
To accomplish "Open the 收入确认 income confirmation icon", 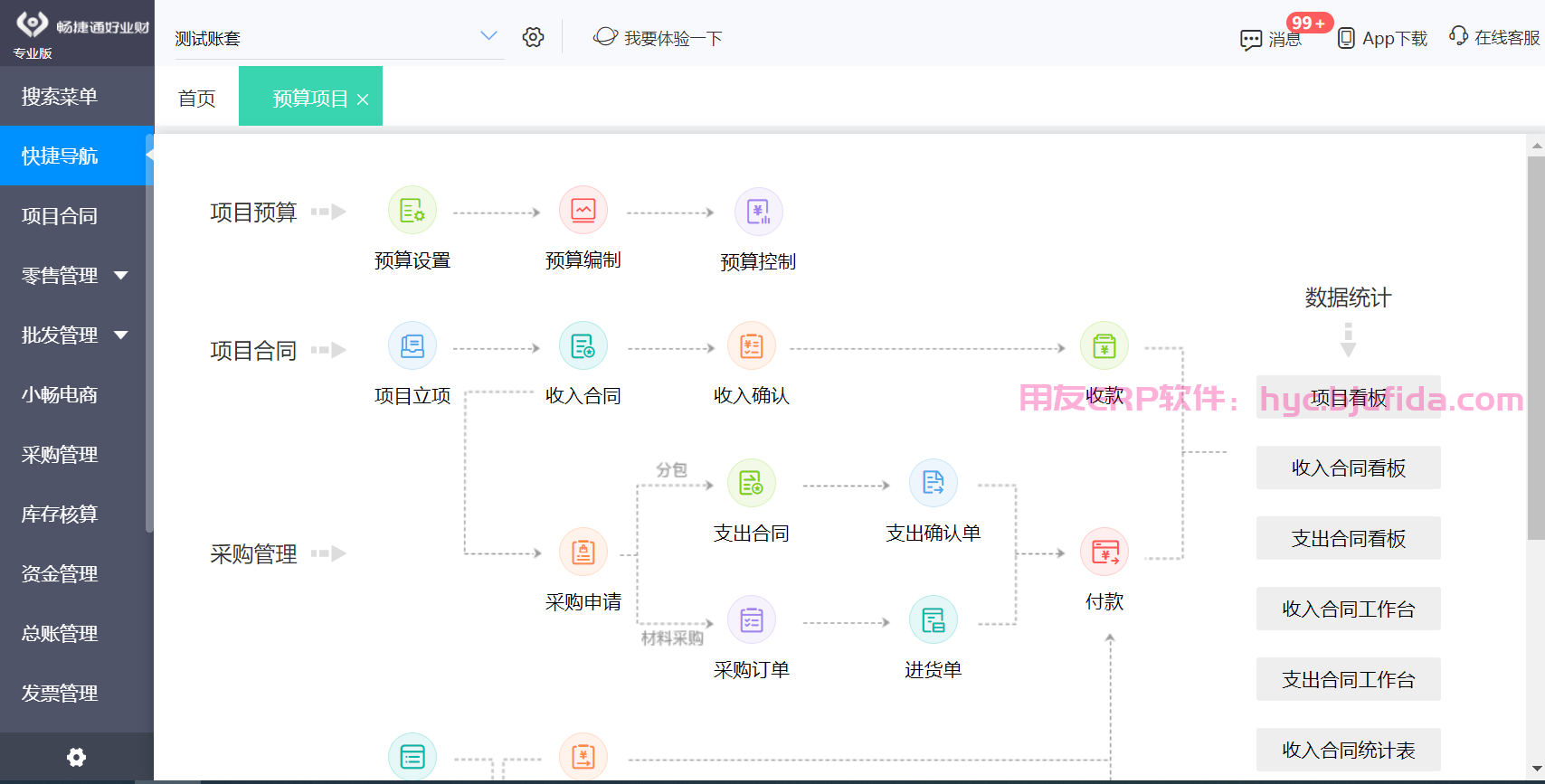I will coord(752,346).
